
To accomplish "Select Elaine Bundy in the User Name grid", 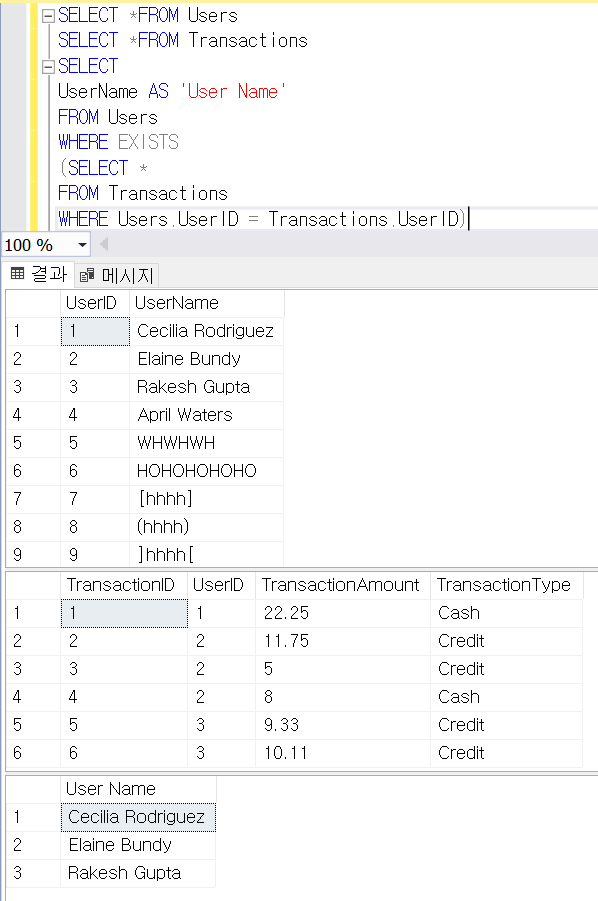I will pos(138,845).
